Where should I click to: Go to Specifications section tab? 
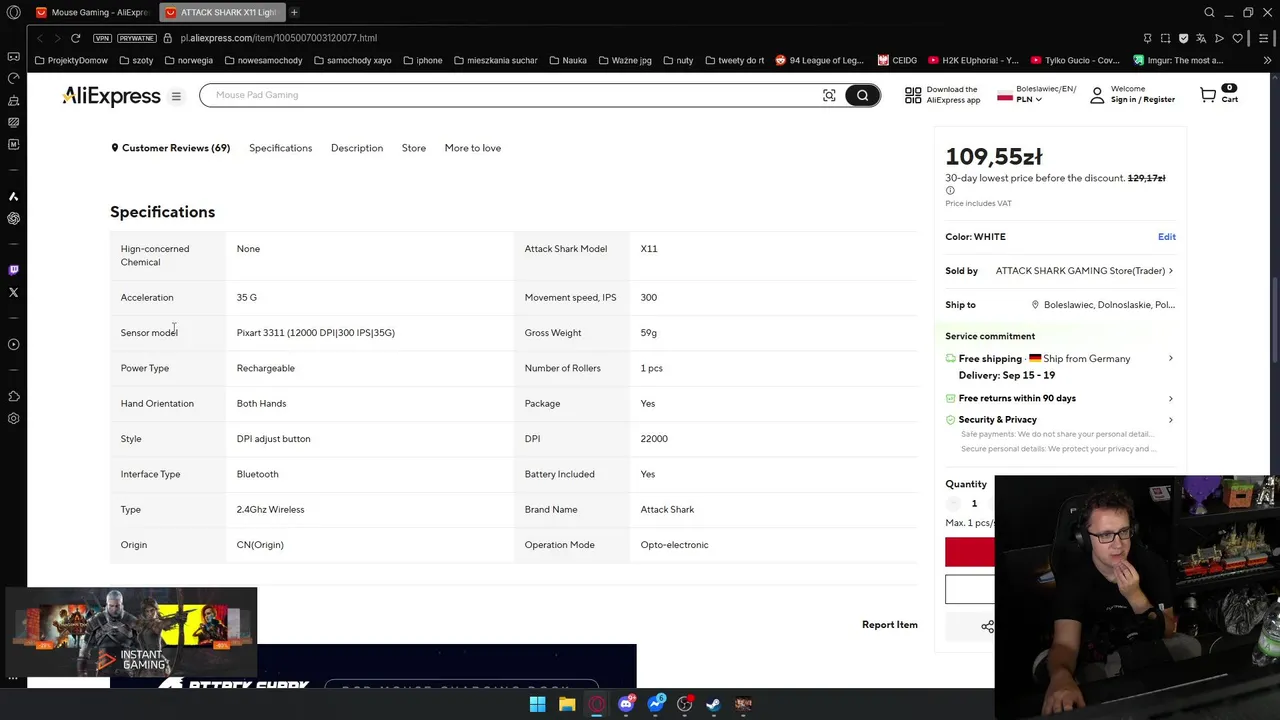point(280,148)
